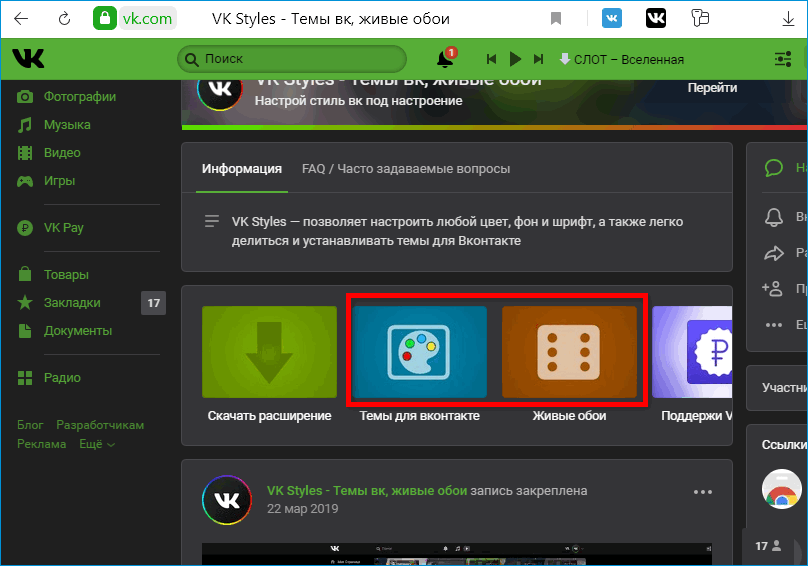Open VK Styles settings sliders icon
The image size is (808, 566).
(x=782, y=59)
